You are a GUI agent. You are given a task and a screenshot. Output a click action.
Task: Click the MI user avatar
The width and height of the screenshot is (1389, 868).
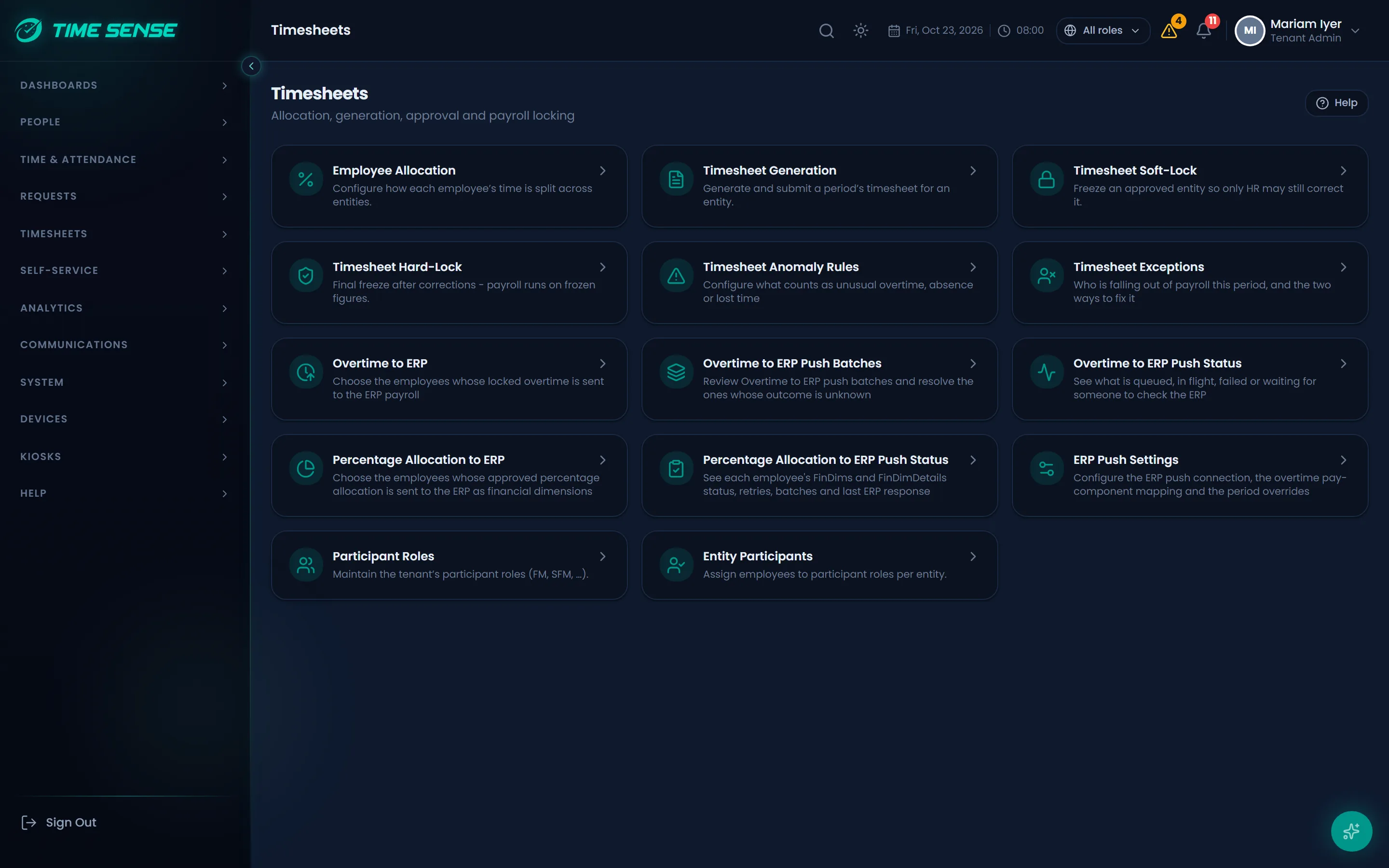(x=1250, y=30)
